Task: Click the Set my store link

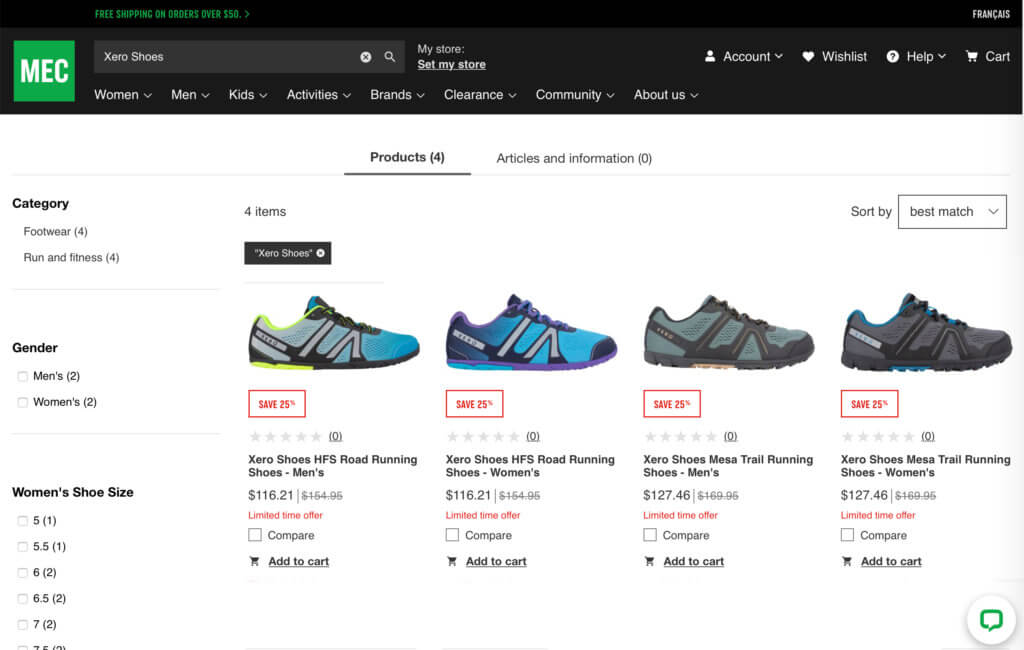Action: (x=451, y=65)
